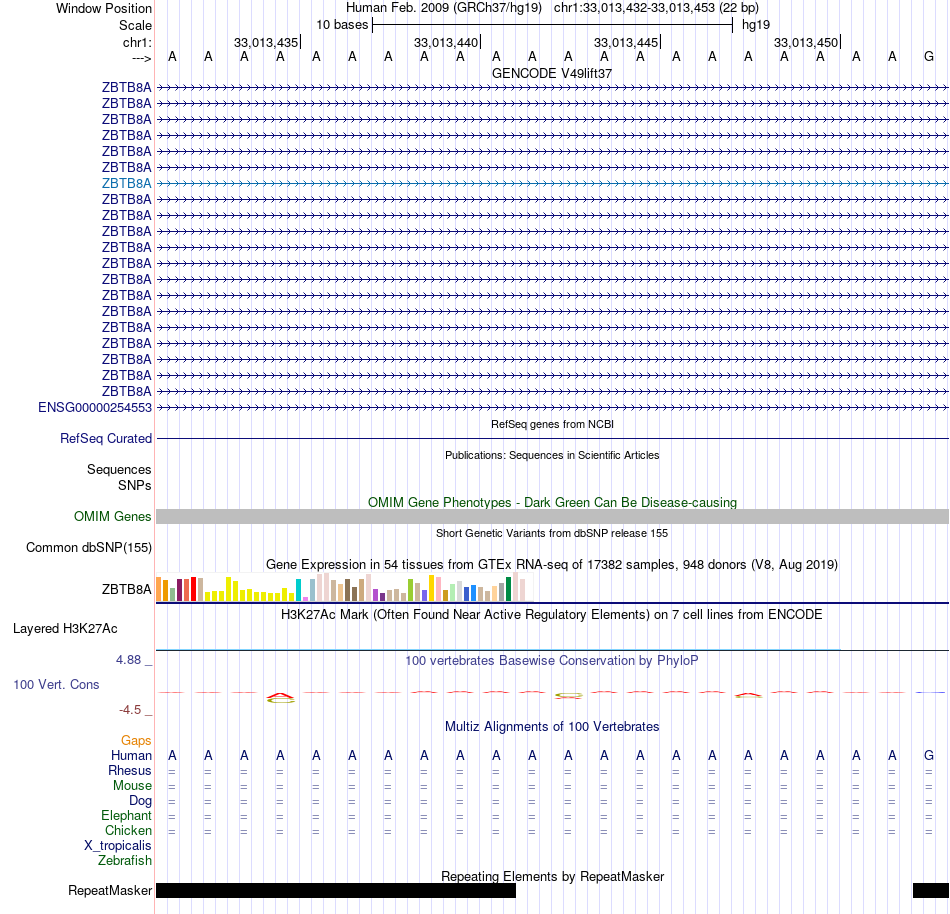Open the H3K27Ac Mark ENCODE track title

coord(552,615)
